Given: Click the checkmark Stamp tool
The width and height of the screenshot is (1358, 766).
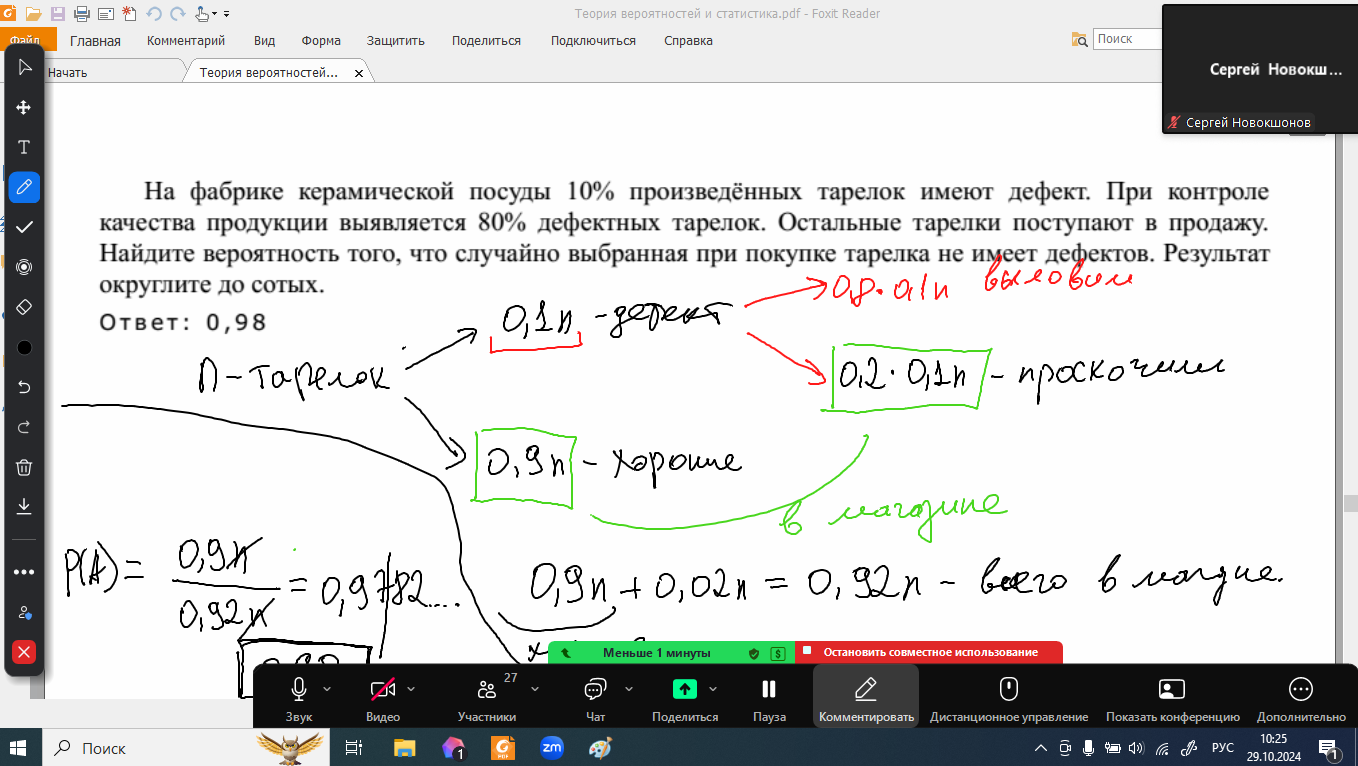Looking at the screenshot, I should (24, 227).
